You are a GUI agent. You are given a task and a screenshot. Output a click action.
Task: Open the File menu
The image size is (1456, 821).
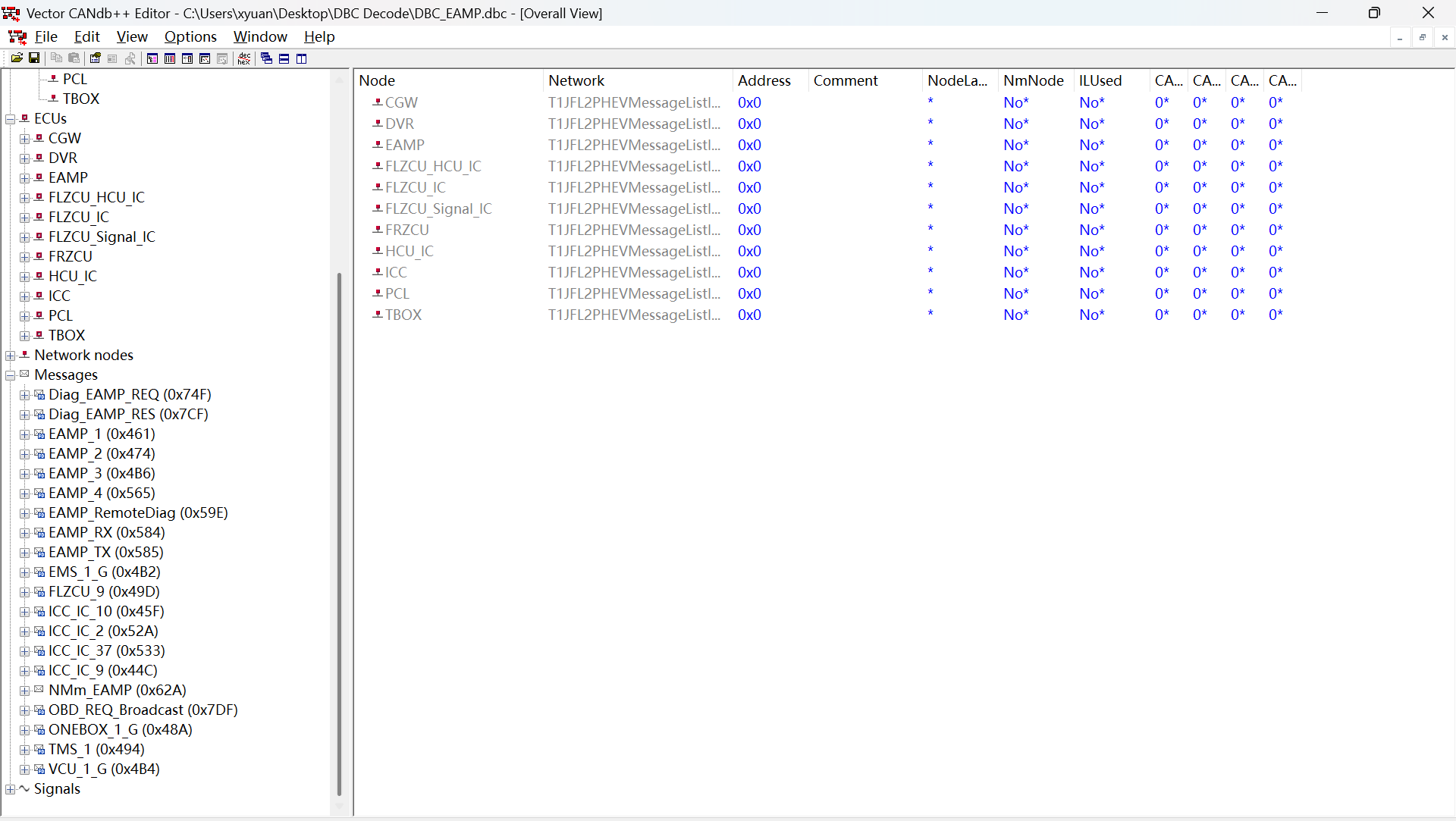(x=45, y=36)
